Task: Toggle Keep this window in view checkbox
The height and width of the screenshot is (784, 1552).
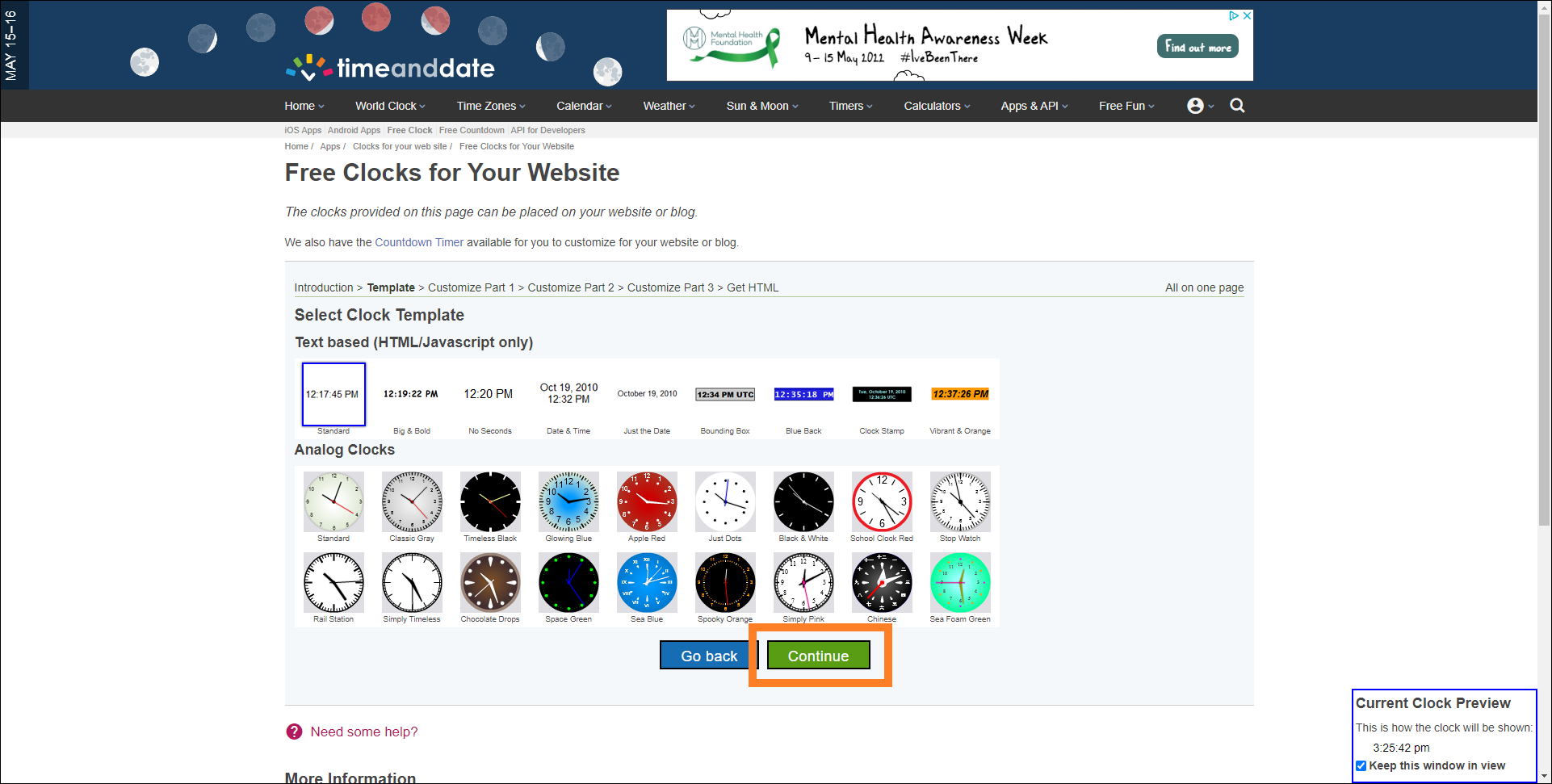Action: [1361, 765]
